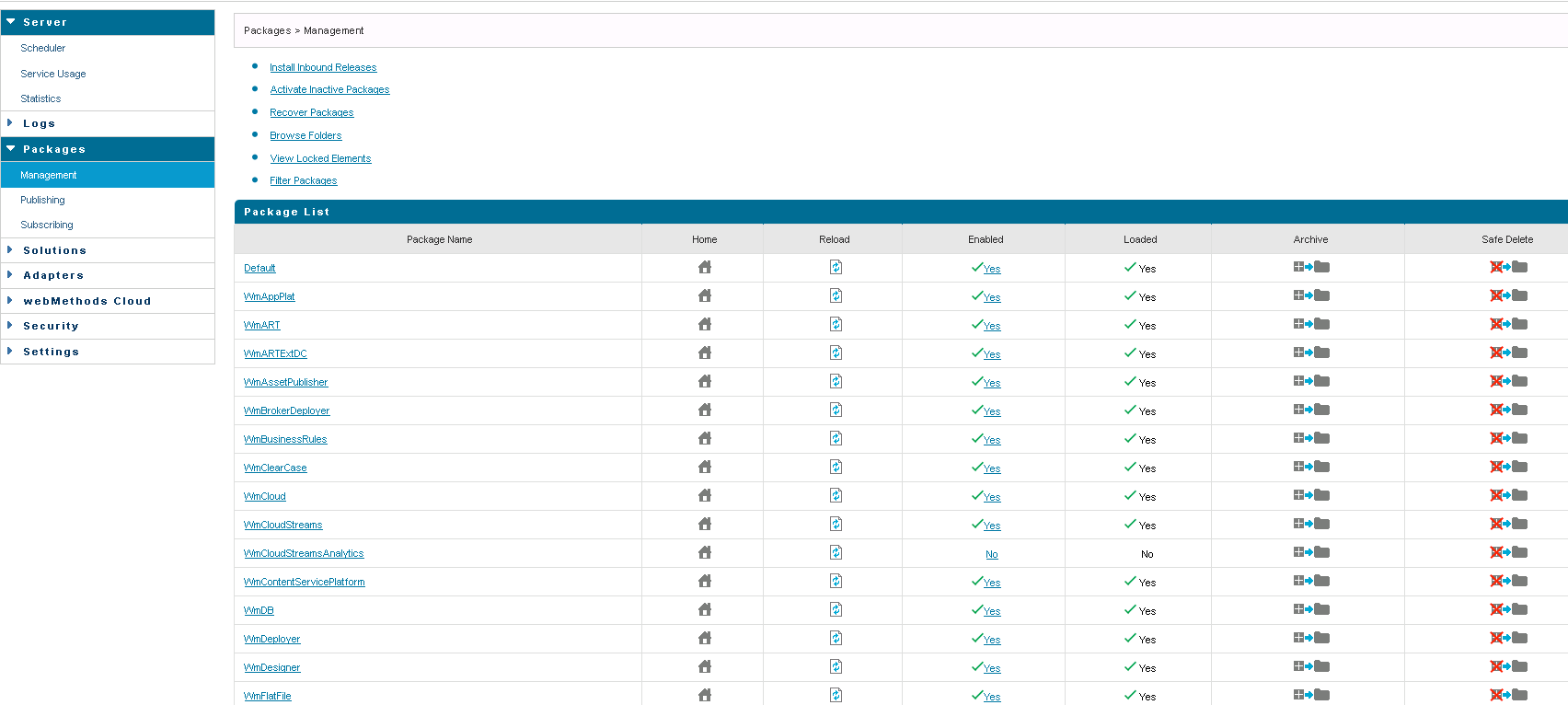Archive the WmCloud package
The width and height of the screenshot is (1568, 705).
(x=1311, y=495)
